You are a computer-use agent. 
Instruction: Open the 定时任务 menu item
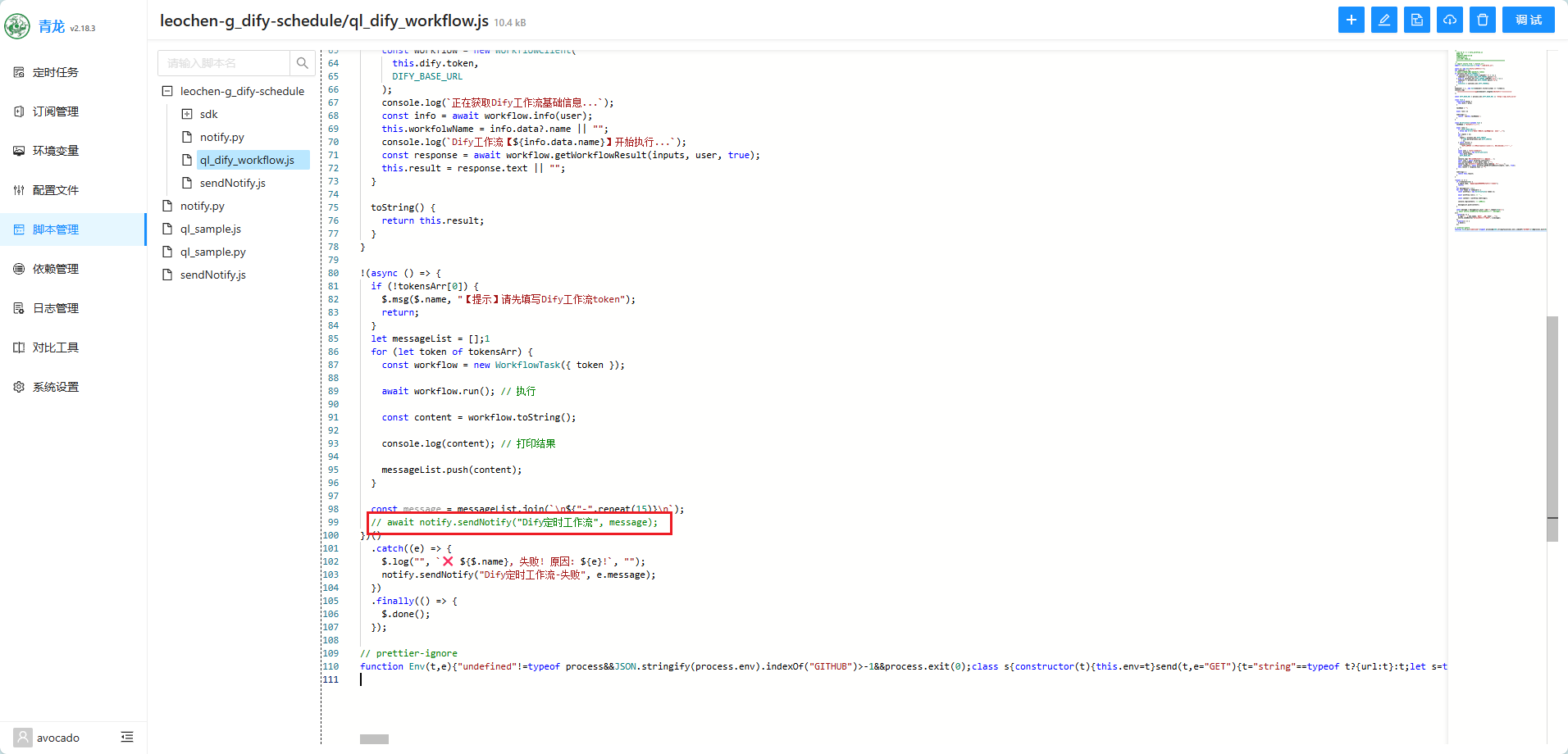coord(56,72)
